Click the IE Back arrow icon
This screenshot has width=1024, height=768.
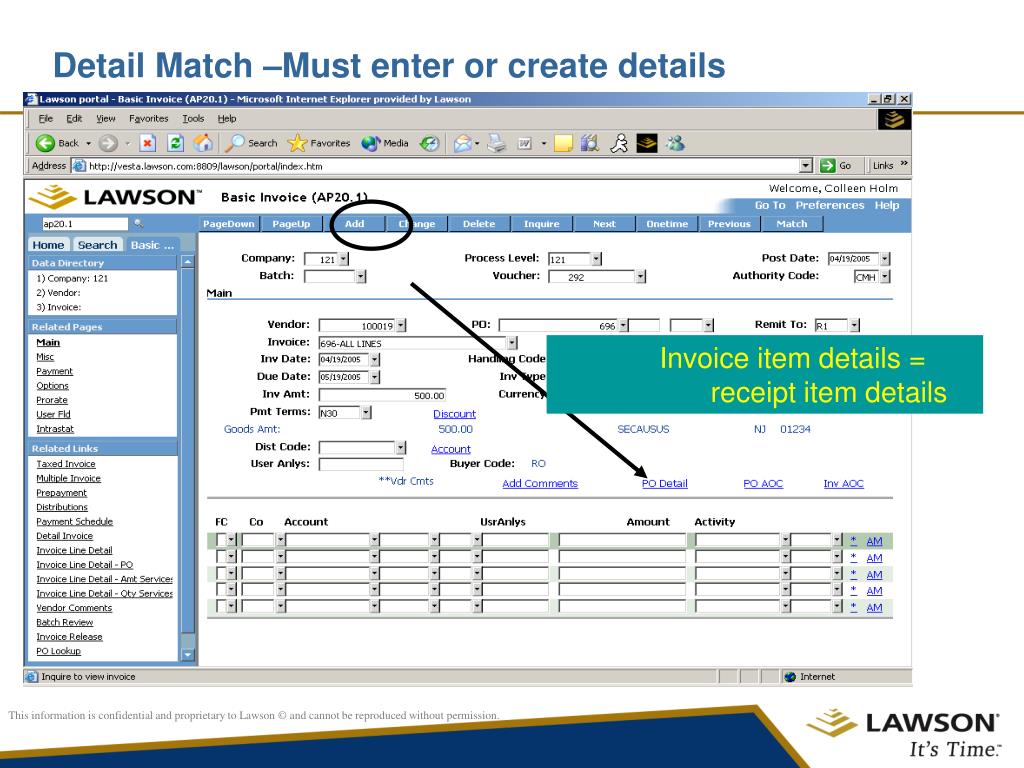[45, 143]
